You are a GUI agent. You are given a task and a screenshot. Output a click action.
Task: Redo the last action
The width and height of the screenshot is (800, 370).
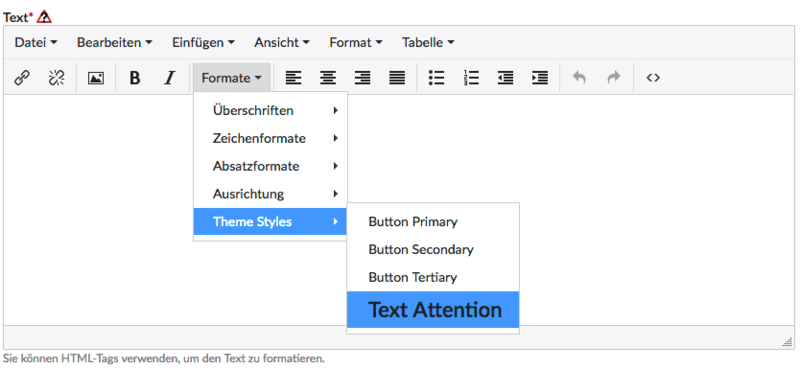(x=614, y=78)
